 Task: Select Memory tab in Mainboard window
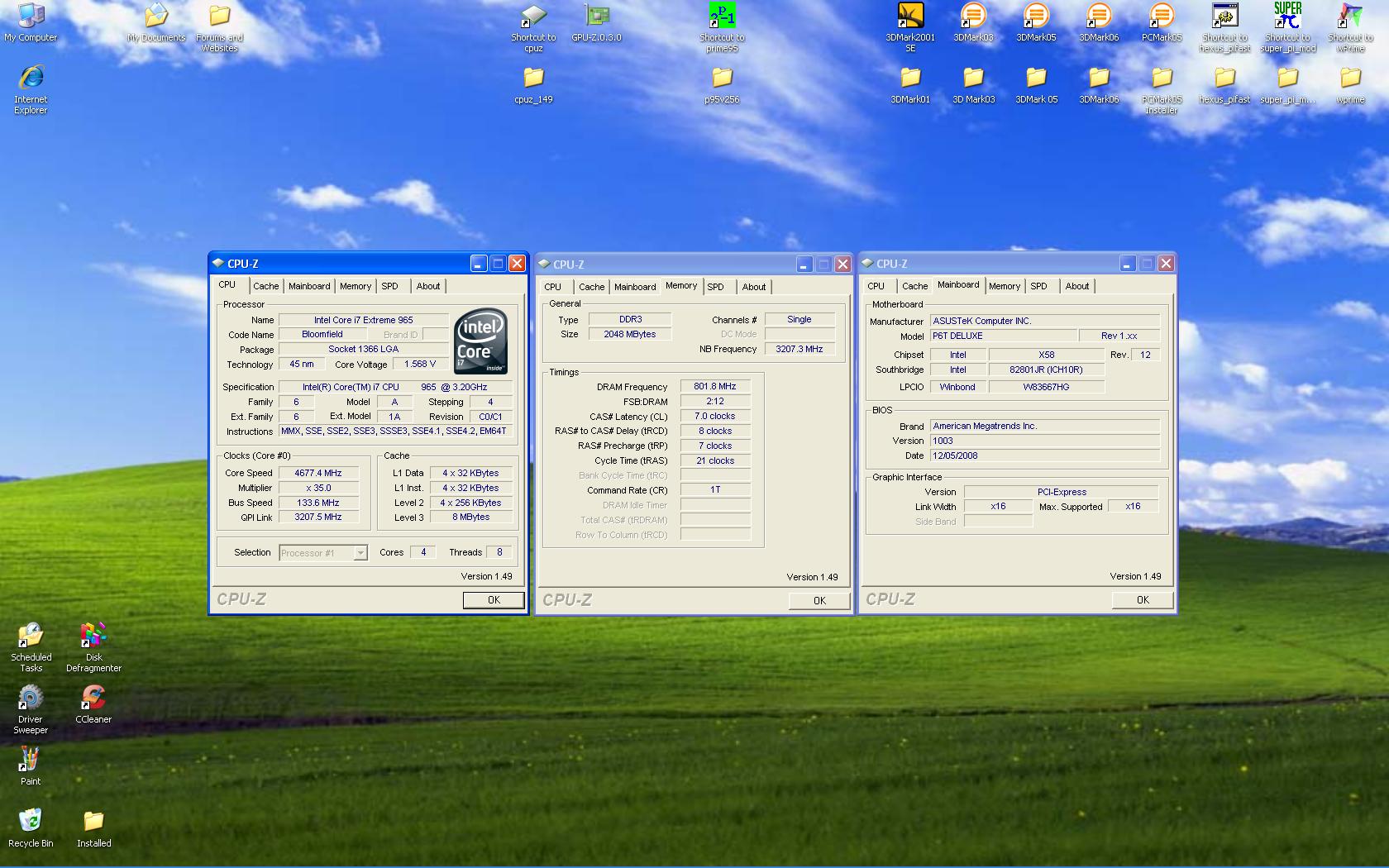(1005, 286)
